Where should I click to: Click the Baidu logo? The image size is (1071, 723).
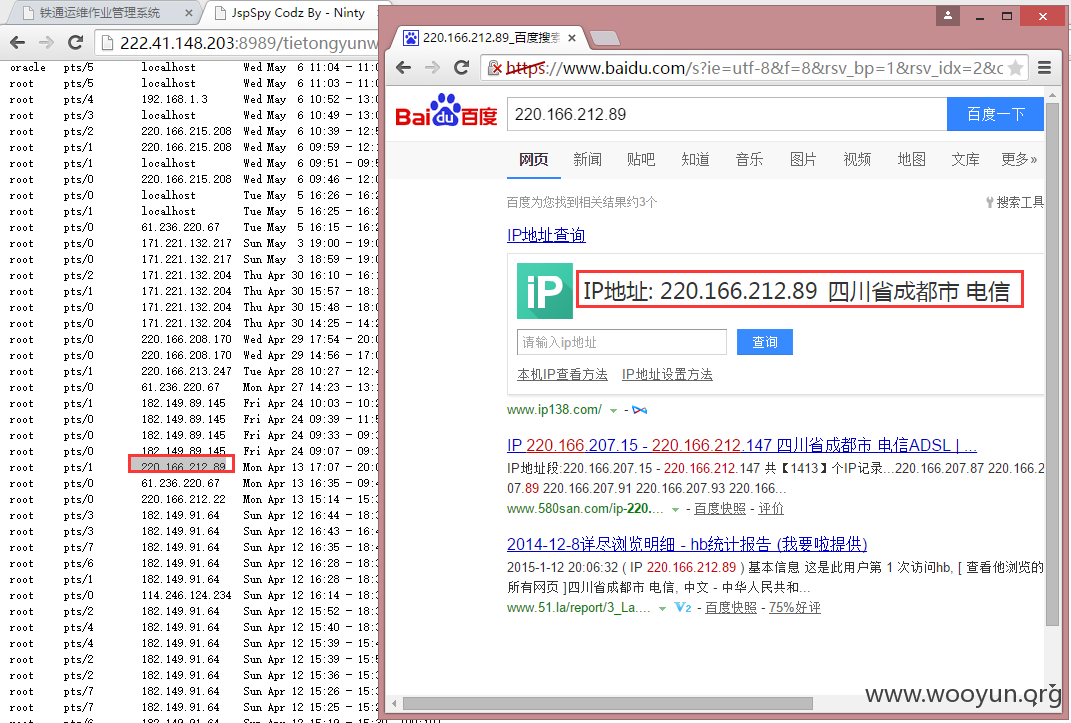(446, 114)
